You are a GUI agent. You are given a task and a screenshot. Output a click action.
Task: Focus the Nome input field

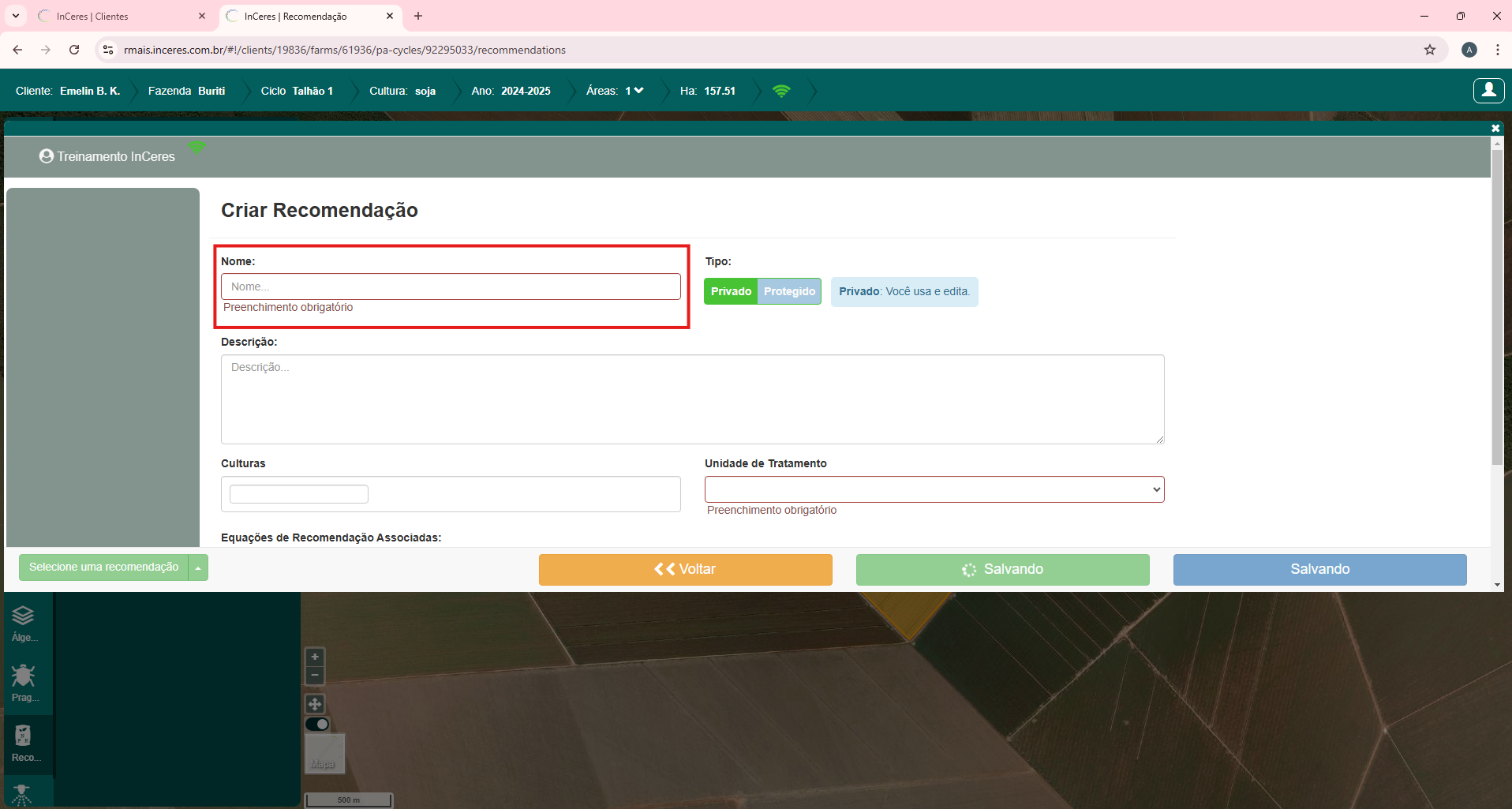click(x=451, y=287)
